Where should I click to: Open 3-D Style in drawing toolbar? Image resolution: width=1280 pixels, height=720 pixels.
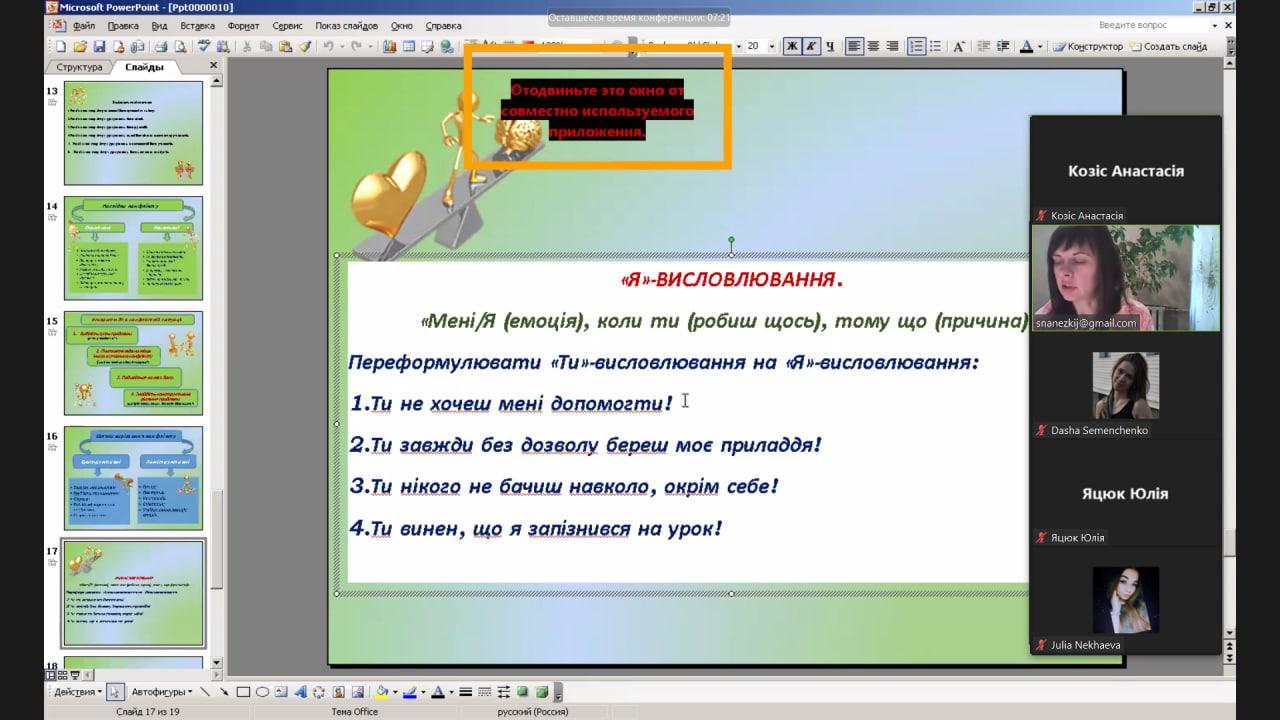click(541, 691)
